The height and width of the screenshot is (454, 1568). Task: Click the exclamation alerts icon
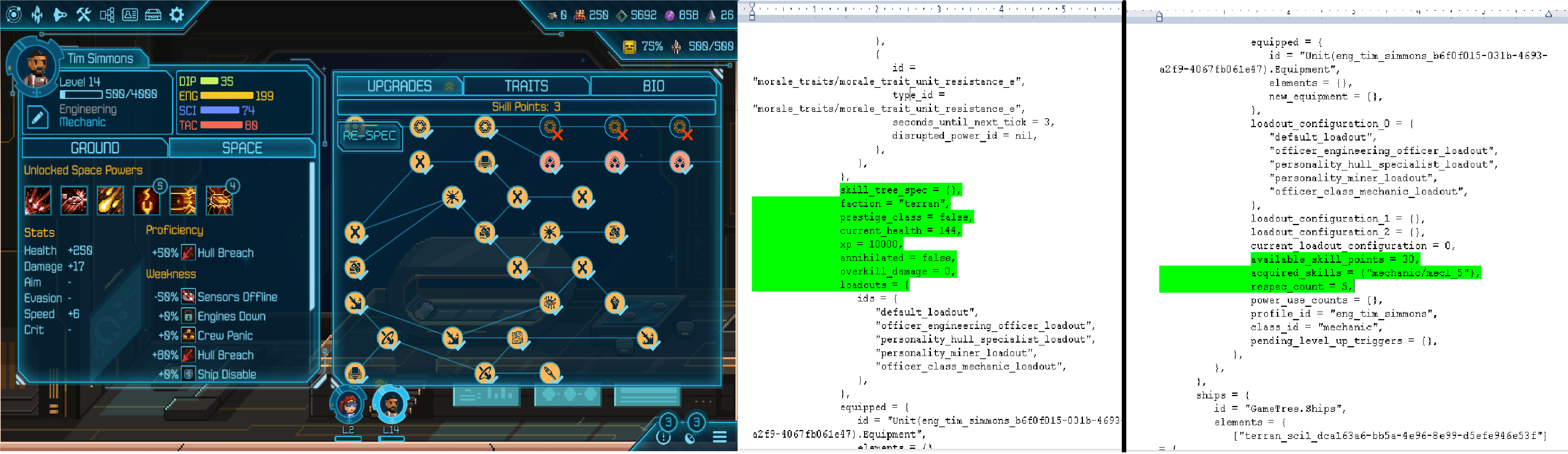663,437
